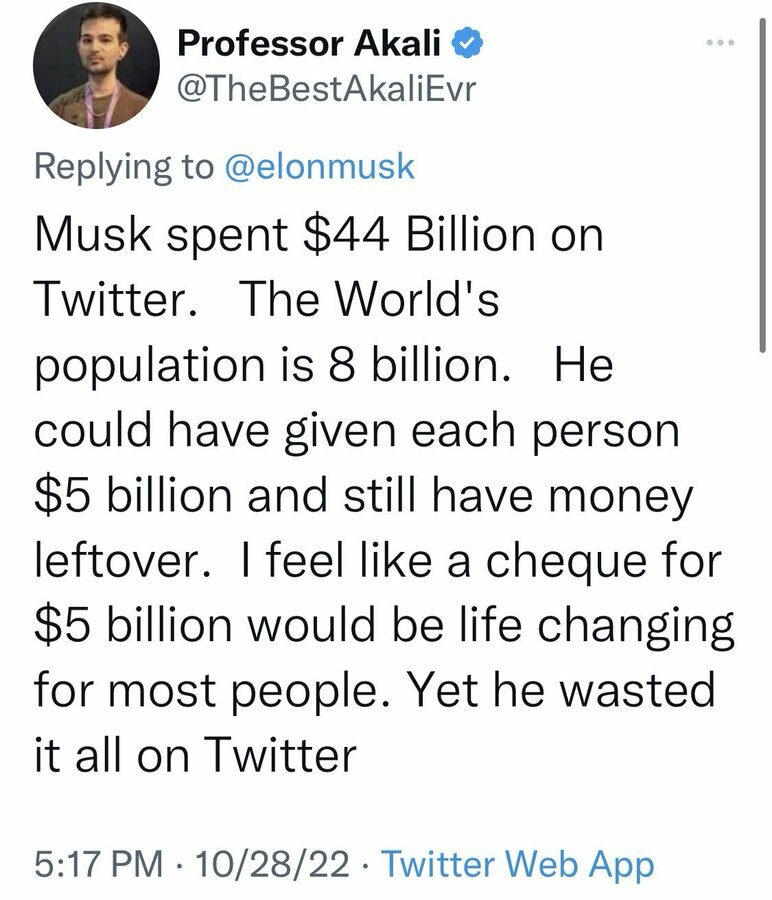Screen dimensions: 772x900
Task: Click the 5:17 PM timestamp
Action: pos(98,864)
